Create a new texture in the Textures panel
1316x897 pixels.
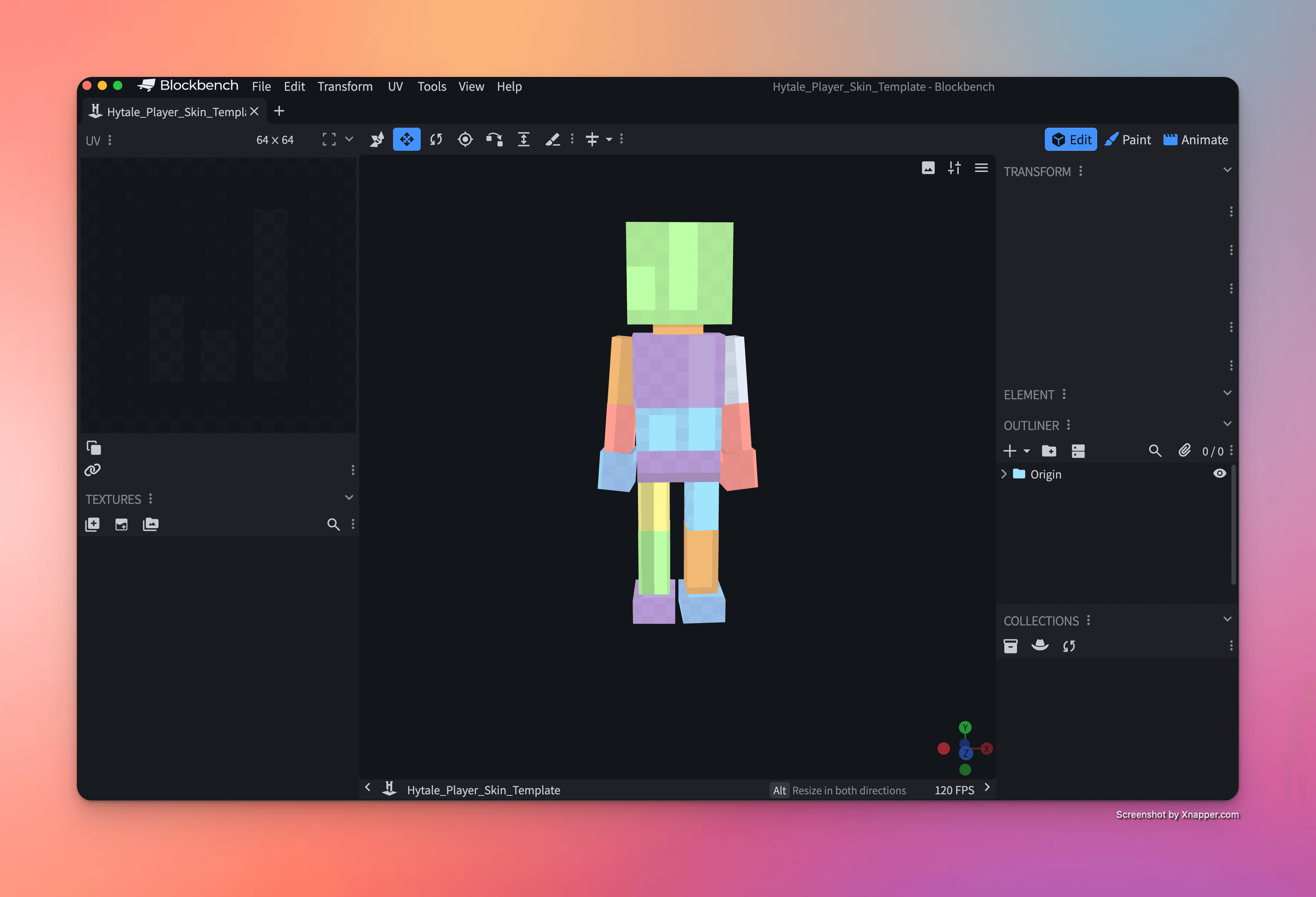point(92,524)
